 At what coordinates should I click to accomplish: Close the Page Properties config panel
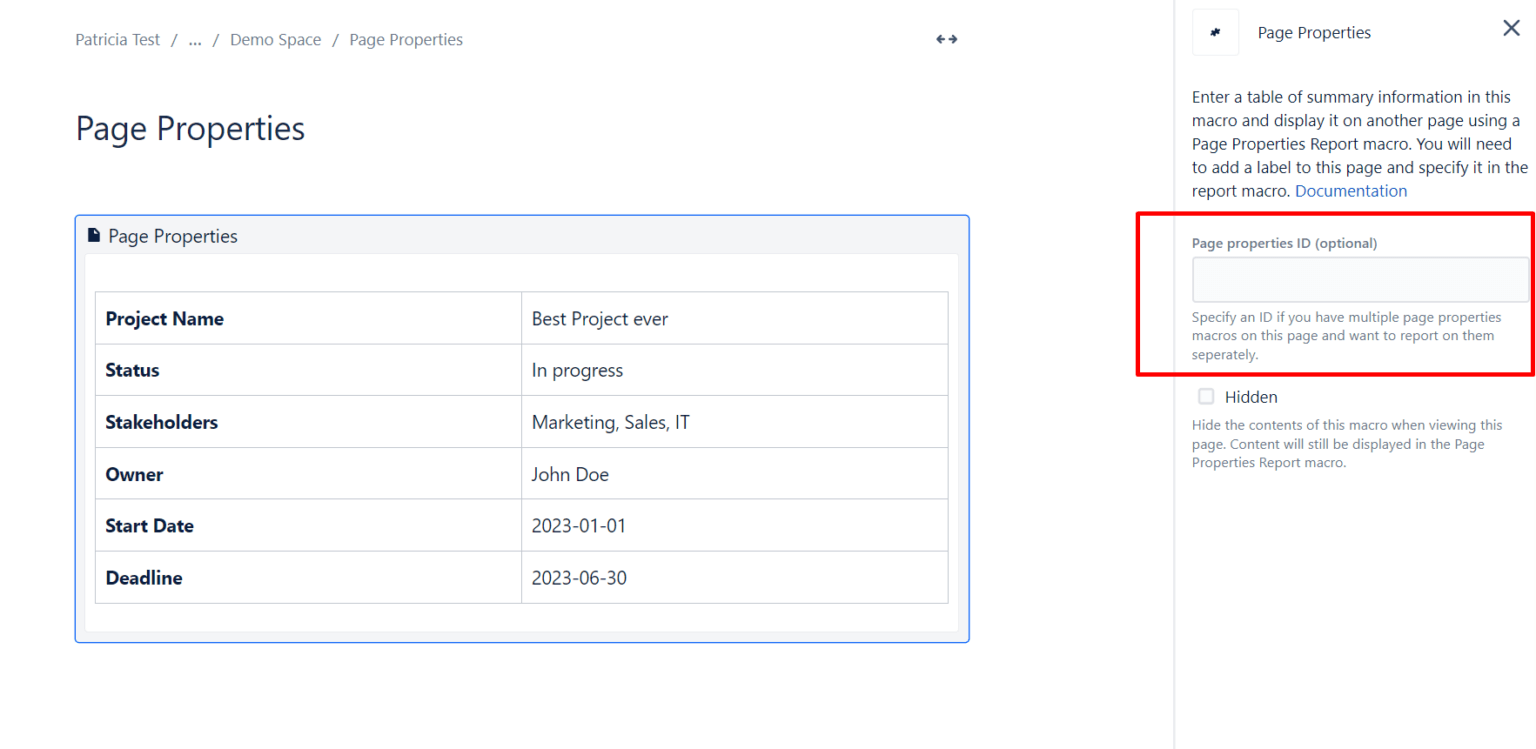(1510, 28)
